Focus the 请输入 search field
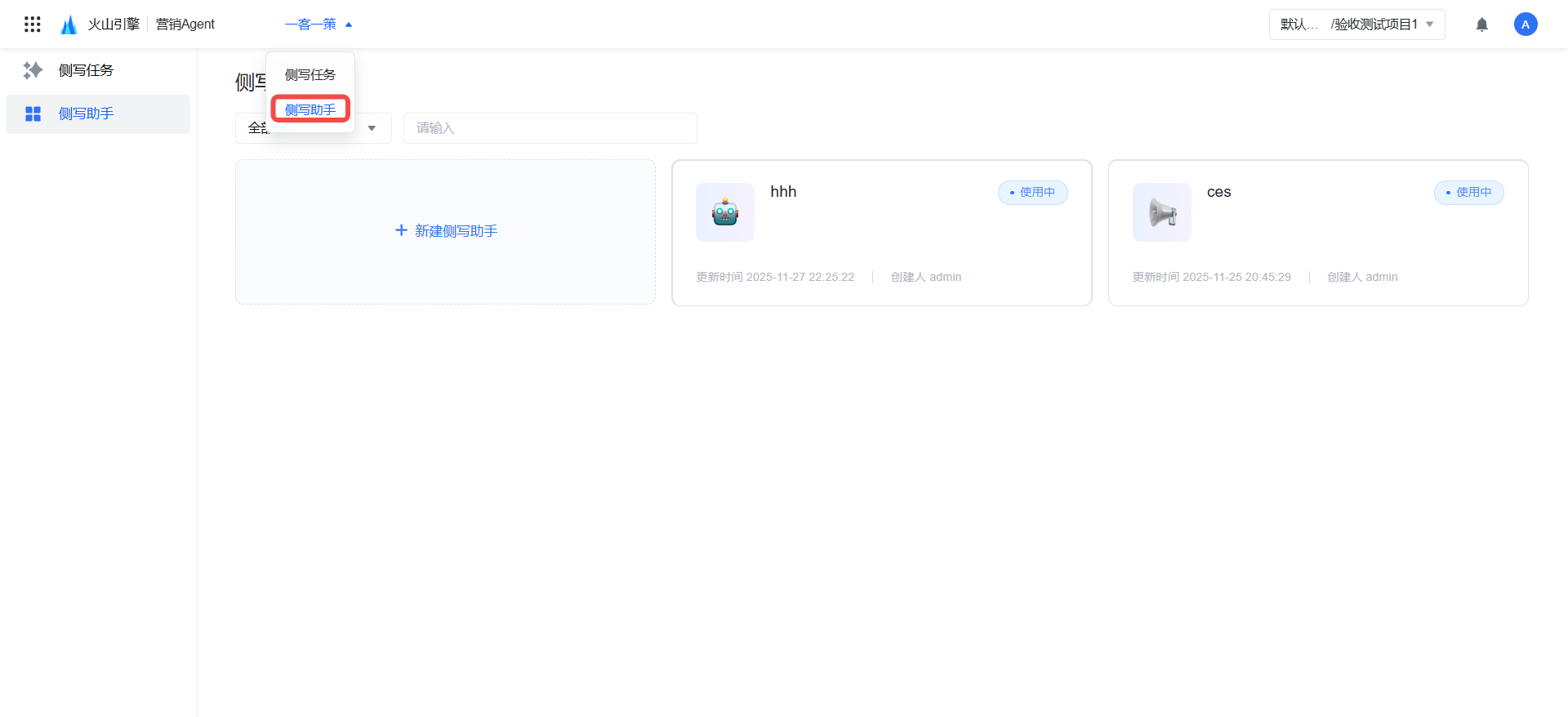The height and width of the screenshot is (717, 1568). tap(550, 128)
